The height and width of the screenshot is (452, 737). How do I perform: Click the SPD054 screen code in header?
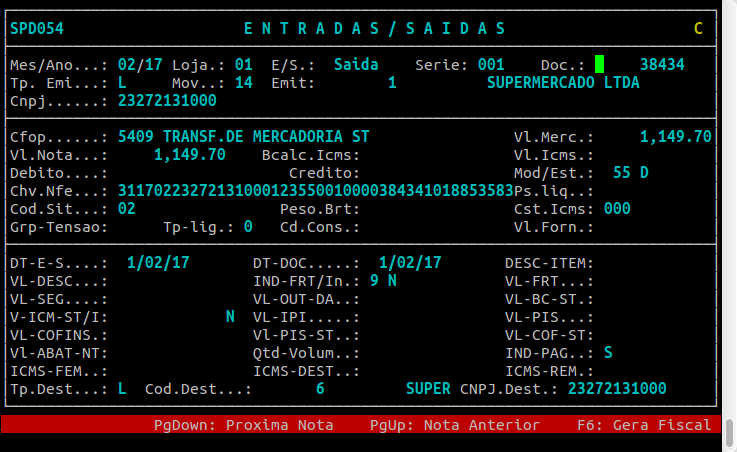point(36,28)
